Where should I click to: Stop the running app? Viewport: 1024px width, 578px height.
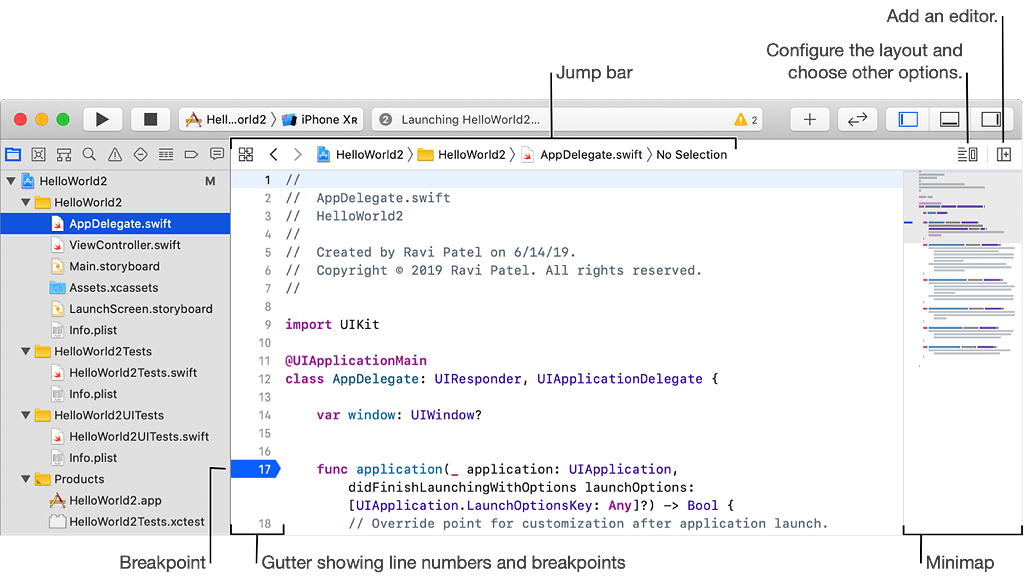[x=150, y=120]
